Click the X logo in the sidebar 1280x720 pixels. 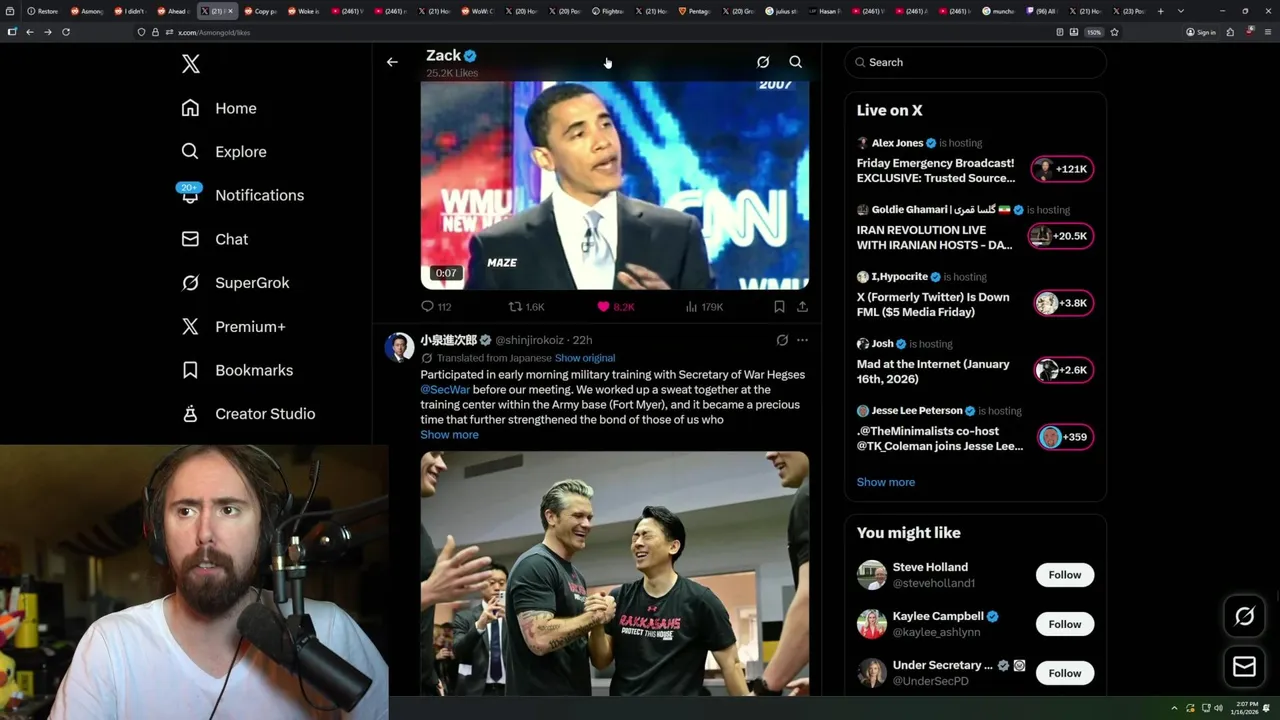coord(191,64)
